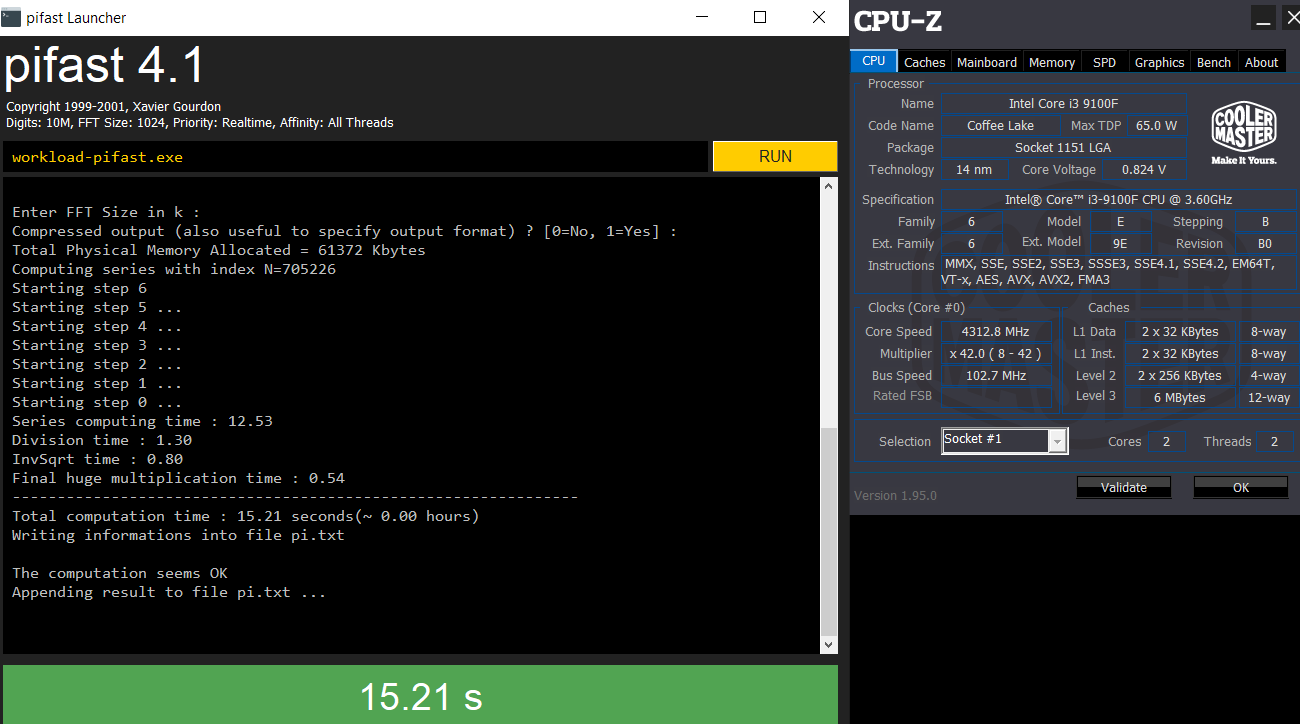Viewport: 1300px width, 724px height.
Task: Click the yellow RUN button
Action: 775,156
